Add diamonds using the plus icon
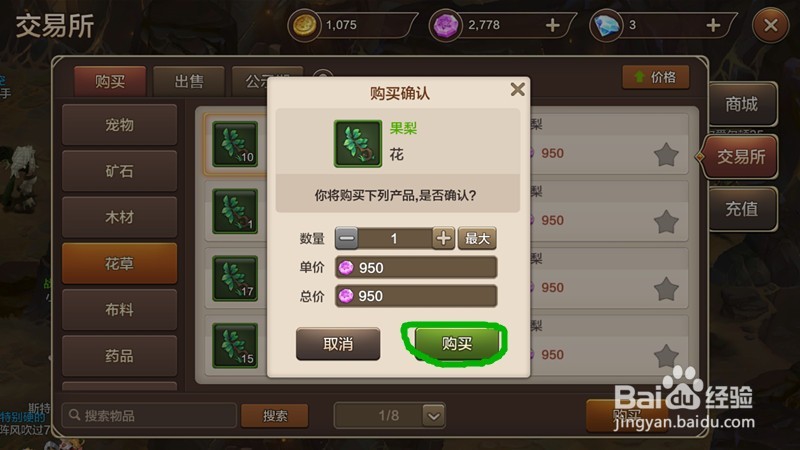800x450 pixels. pos(713,25)
